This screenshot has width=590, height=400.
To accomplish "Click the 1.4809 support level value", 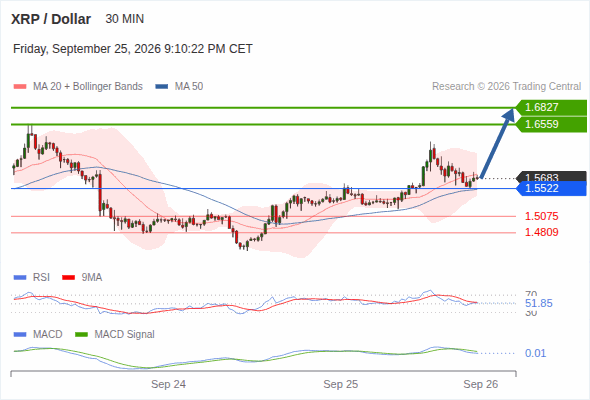I will pos(541,232).
